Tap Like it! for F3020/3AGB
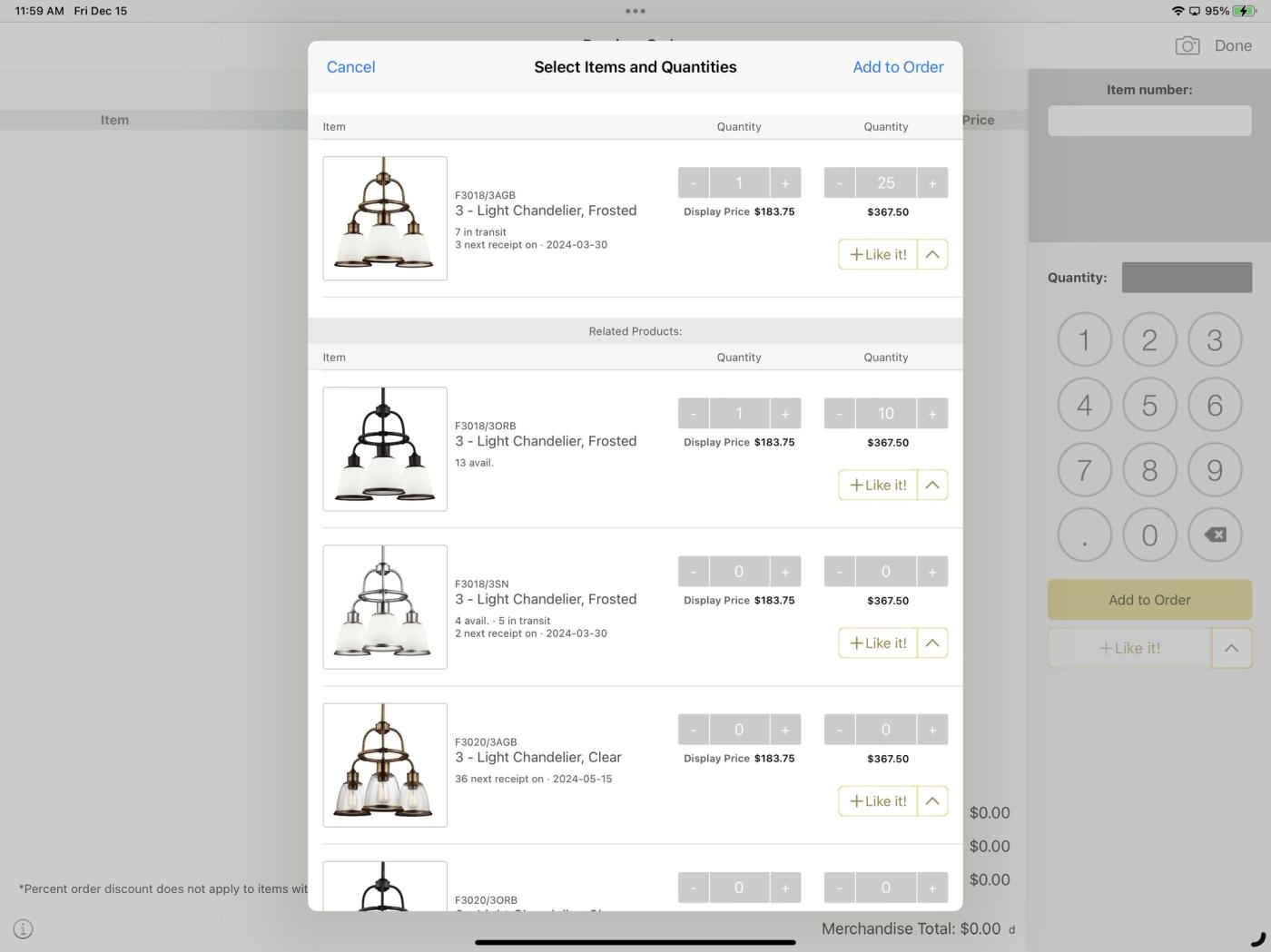 878,800
